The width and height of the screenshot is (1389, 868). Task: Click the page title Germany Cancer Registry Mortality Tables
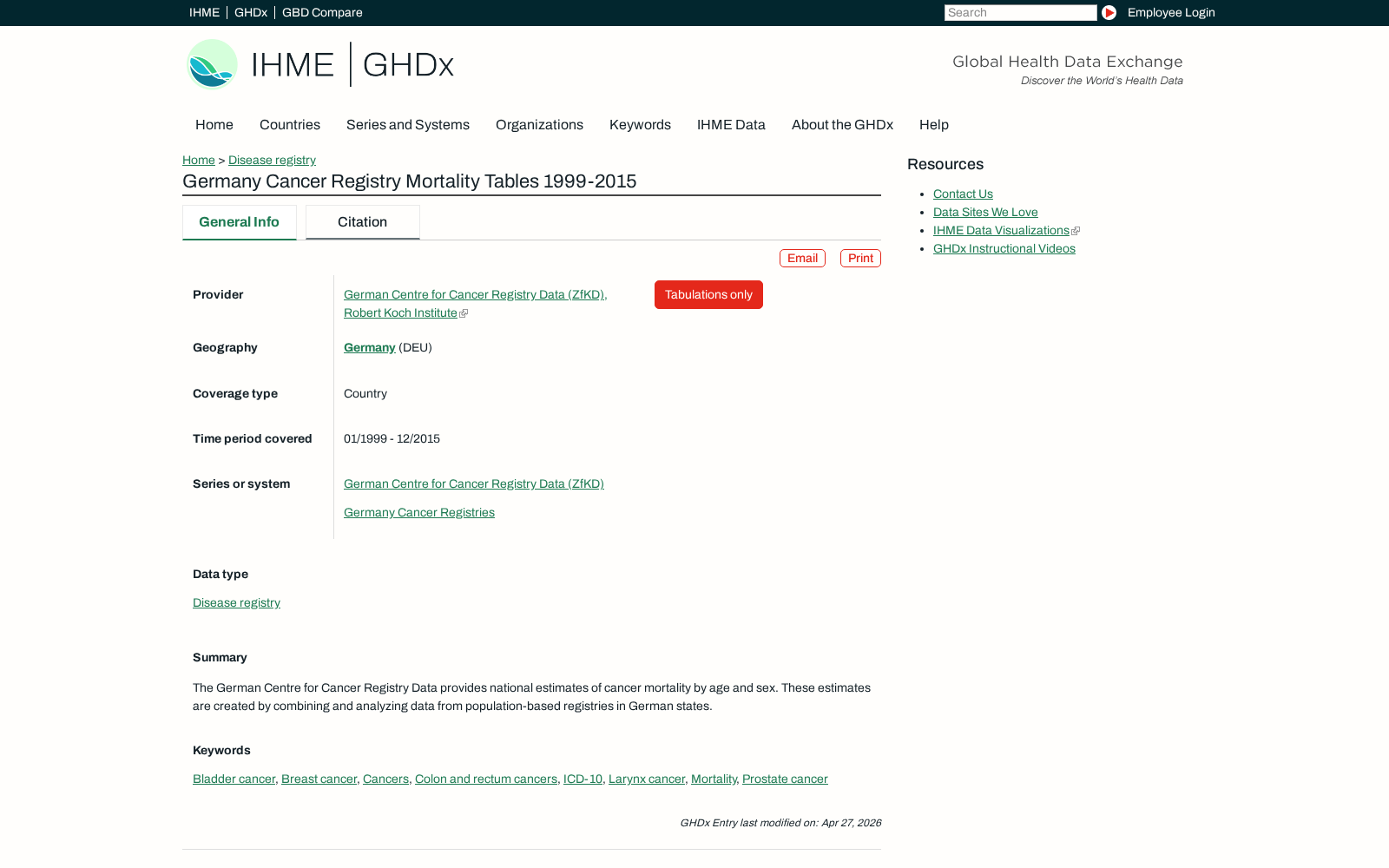pos(410,181)
